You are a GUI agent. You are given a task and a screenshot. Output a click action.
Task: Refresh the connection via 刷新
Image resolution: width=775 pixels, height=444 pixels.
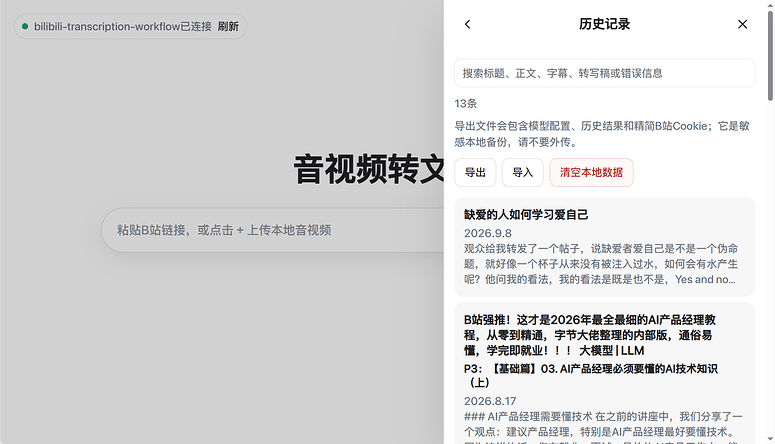coord(228,26)
